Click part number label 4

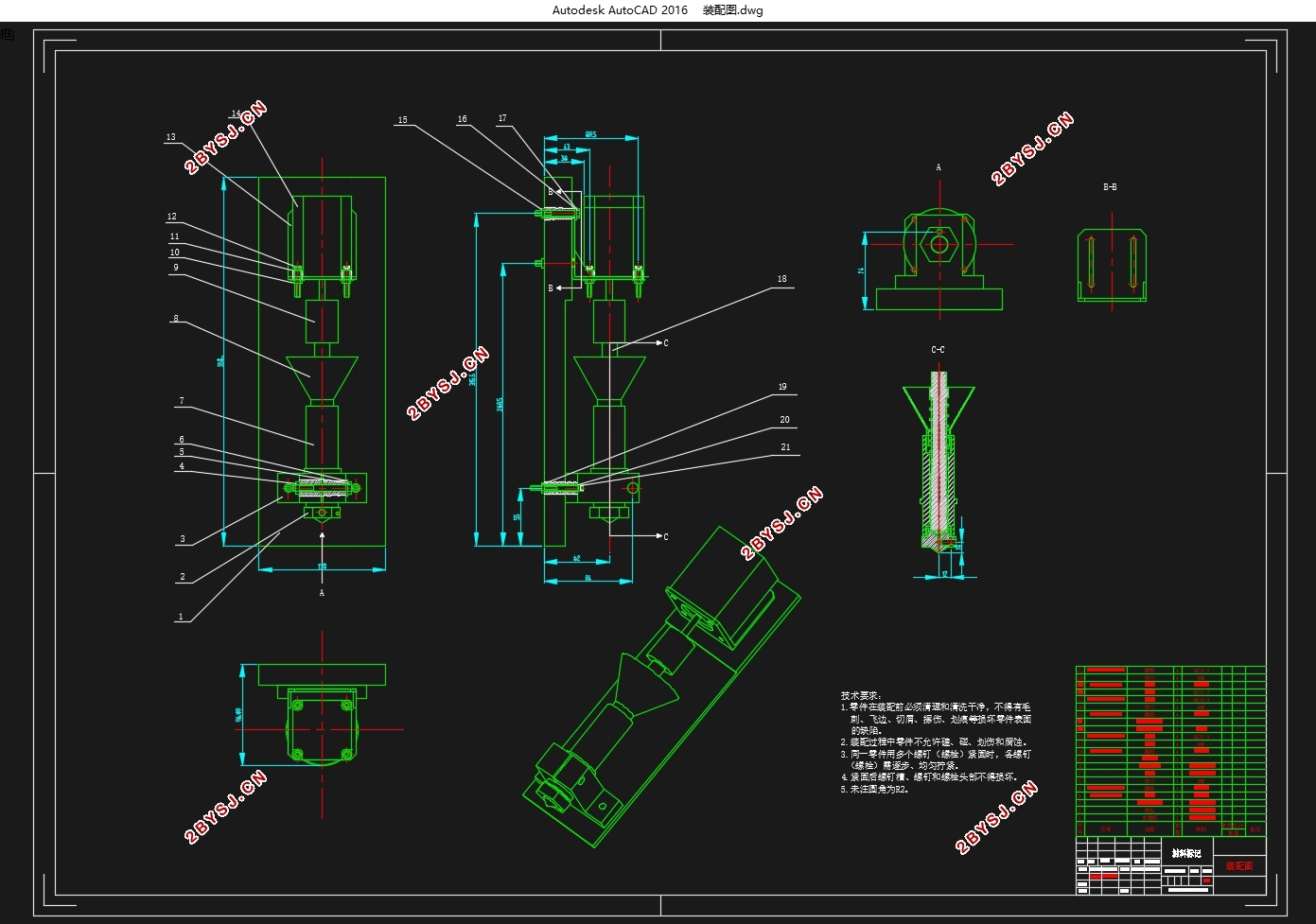coord(182,466)
